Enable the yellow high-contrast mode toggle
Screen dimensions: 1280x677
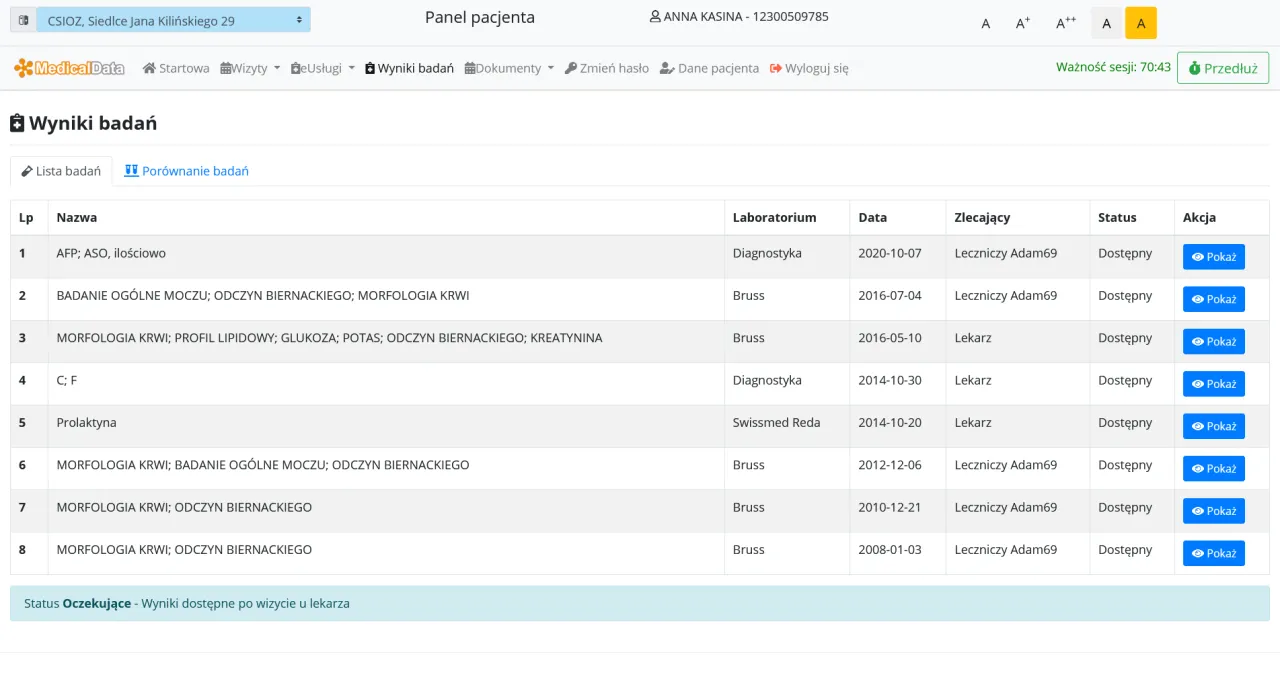click(1141, 22)
